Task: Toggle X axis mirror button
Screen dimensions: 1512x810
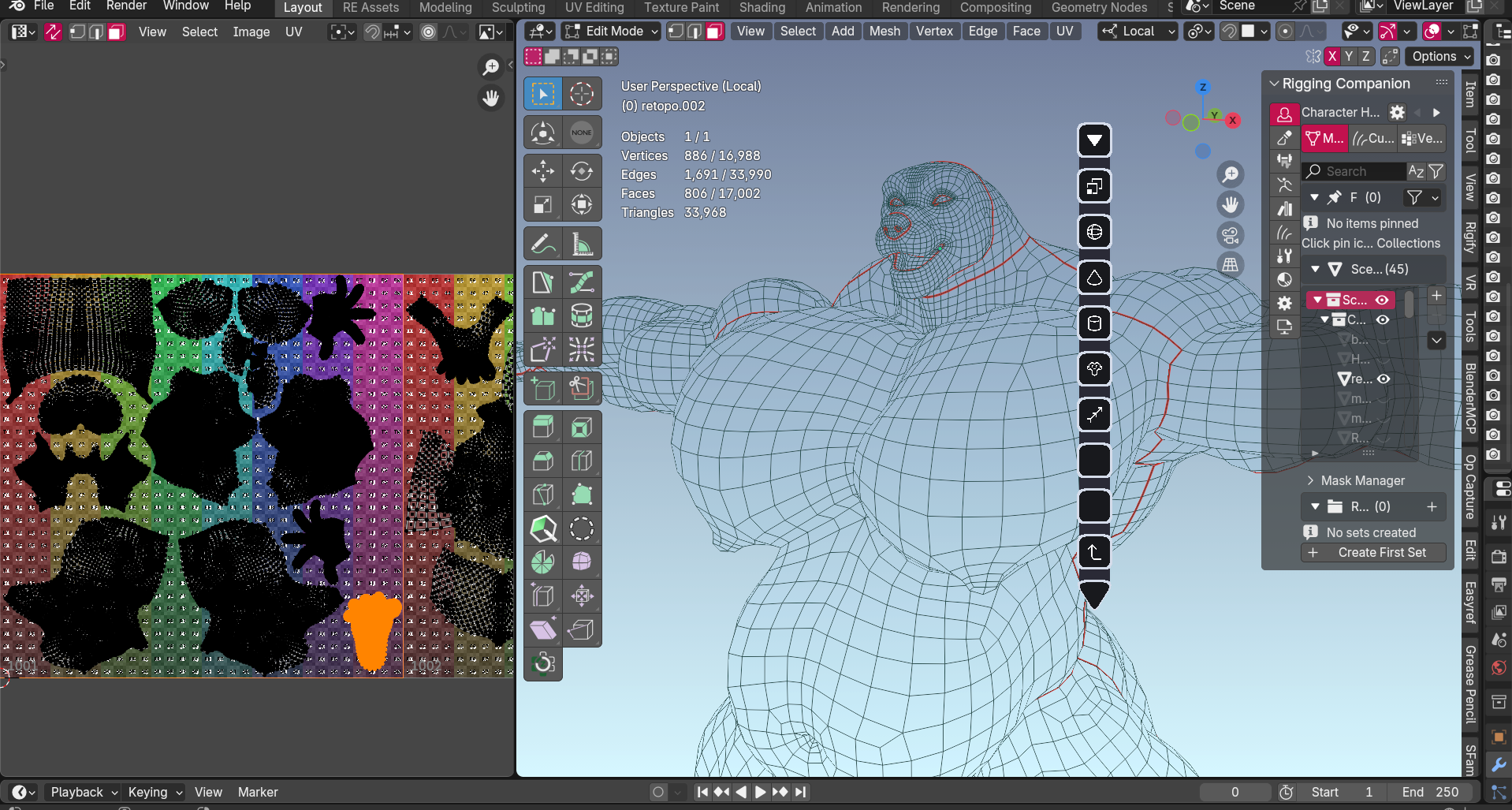Action: coord(1332,56)
